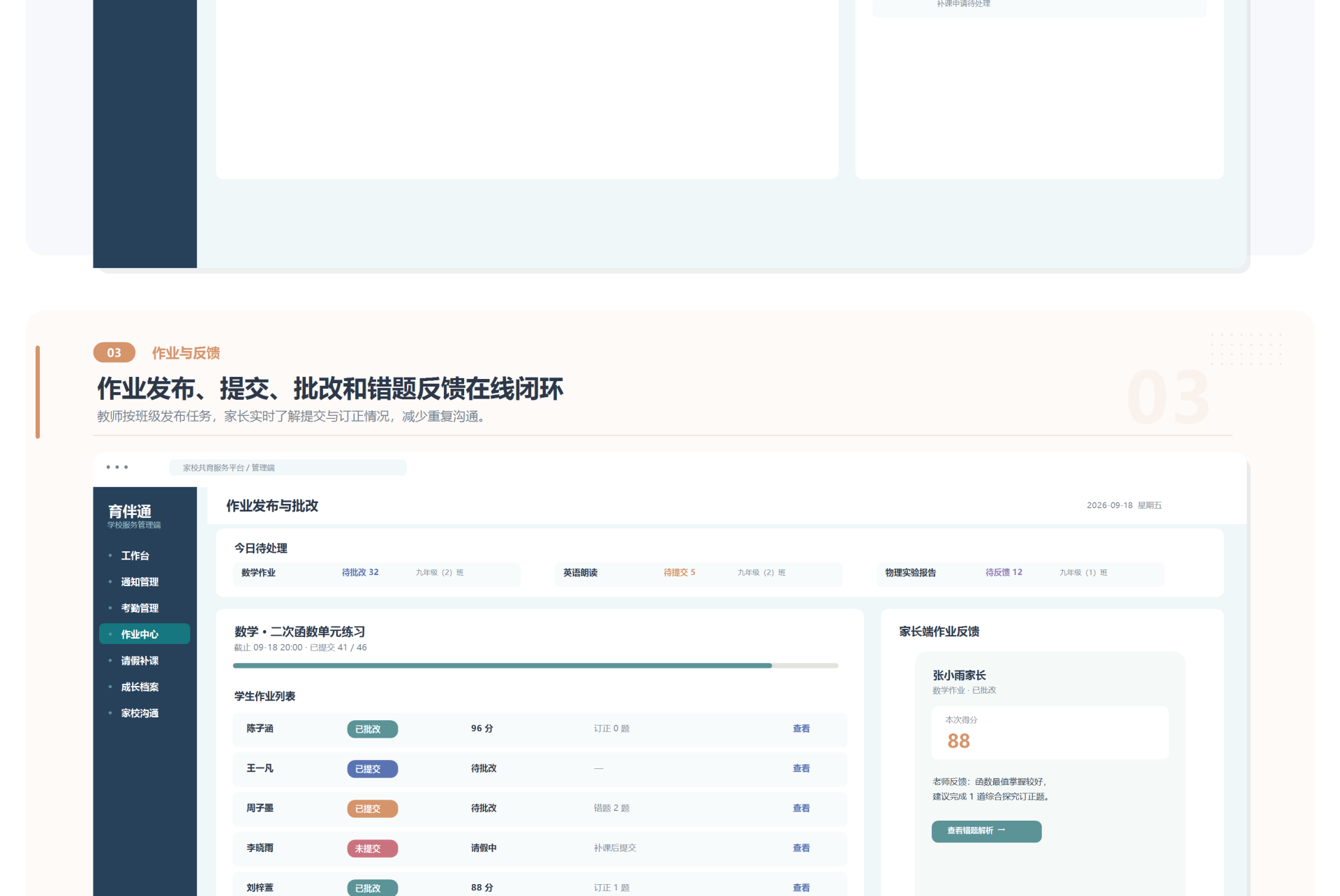
Task: Open 查看 for 周子墨's homework
Action: point(801,808)
